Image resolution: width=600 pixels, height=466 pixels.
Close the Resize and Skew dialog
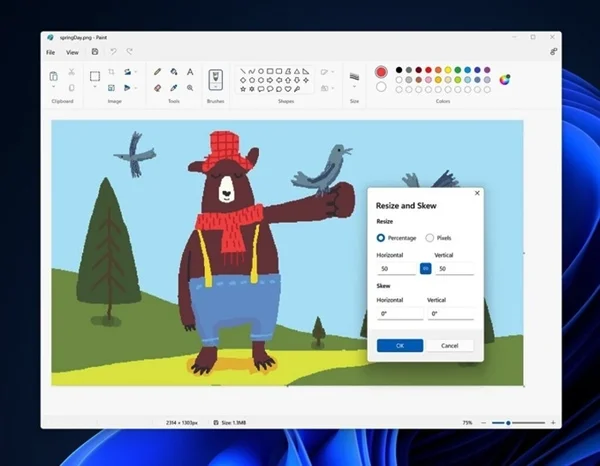(477, 193)
